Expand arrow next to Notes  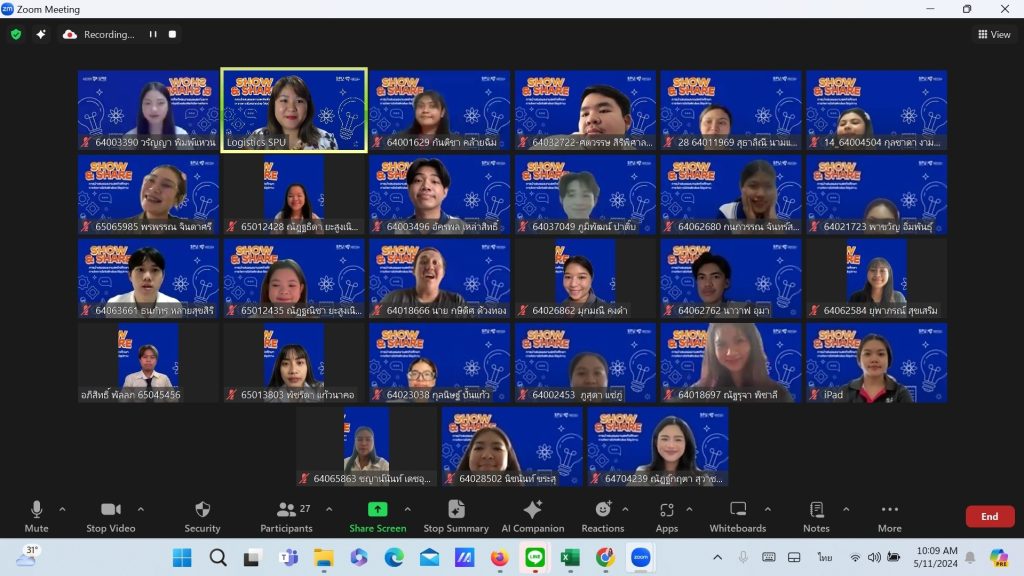tap(846, 509)
